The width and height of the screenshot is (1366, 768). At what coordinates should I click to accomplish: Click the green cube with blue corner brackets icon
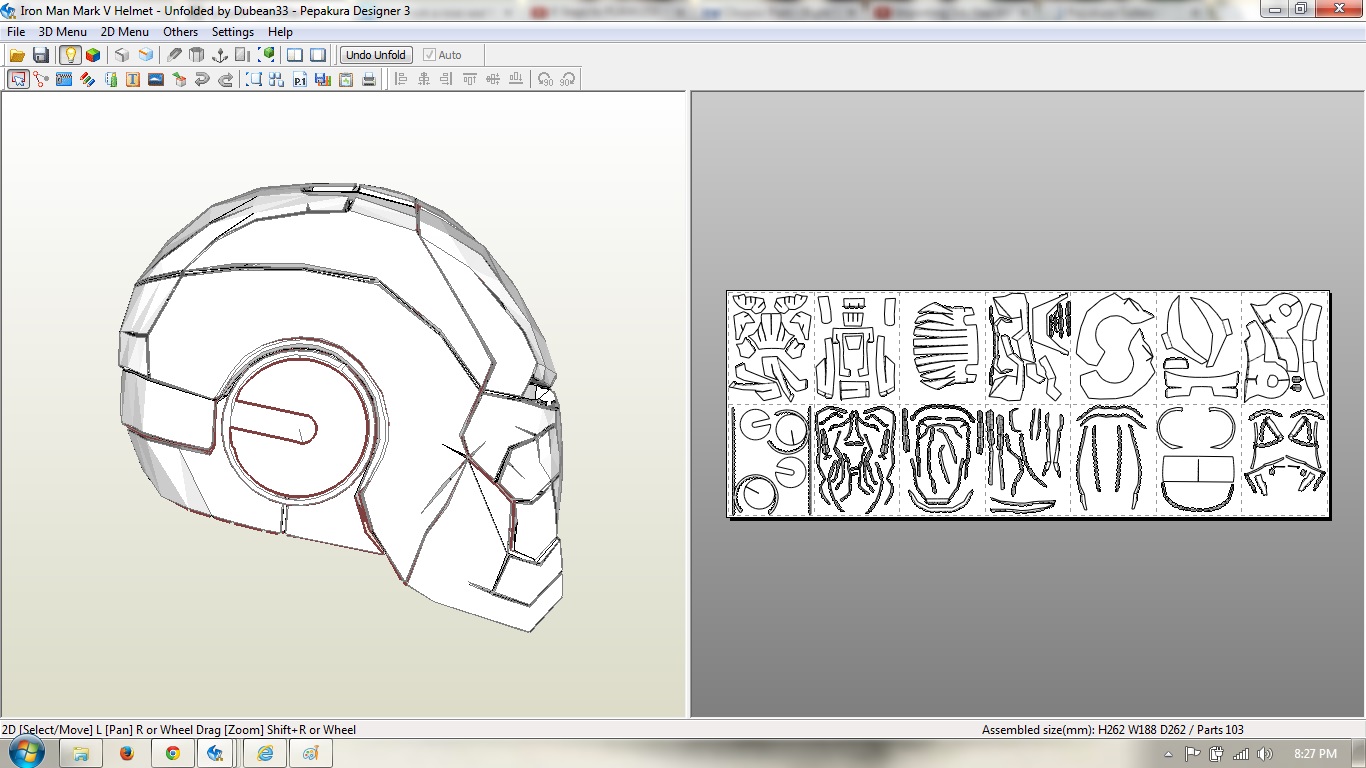[x=267, y=55]
